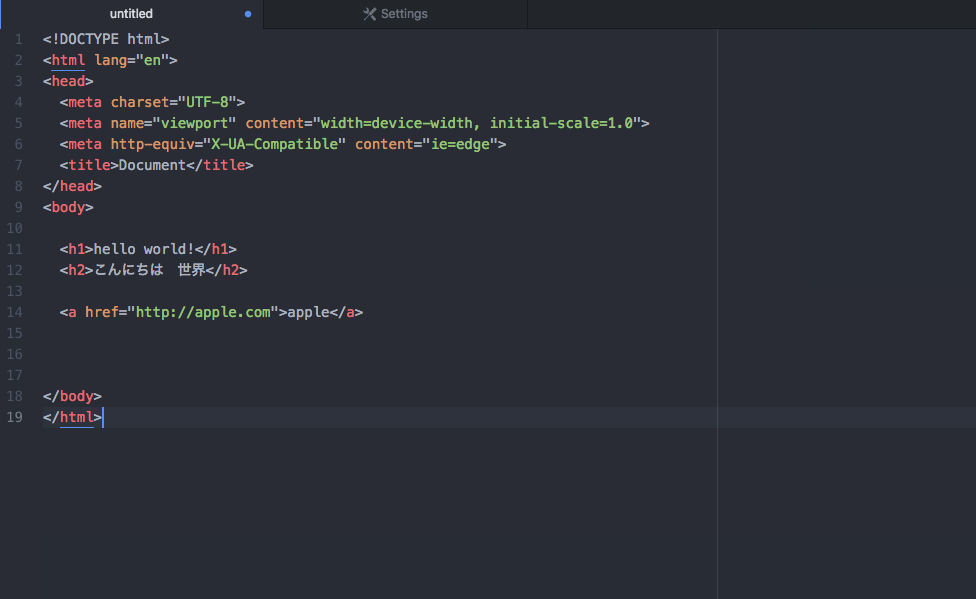Click gutter line number 12
Viewport: 976px width, 599px height.
14,270
